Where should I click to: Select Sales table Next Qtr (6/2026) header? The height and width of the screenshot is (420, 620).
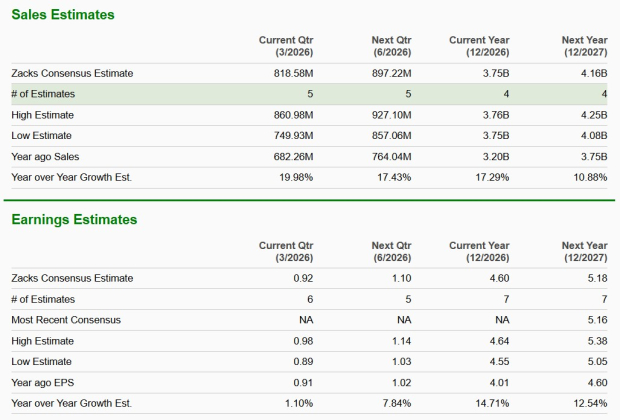(x=391, y=46)
